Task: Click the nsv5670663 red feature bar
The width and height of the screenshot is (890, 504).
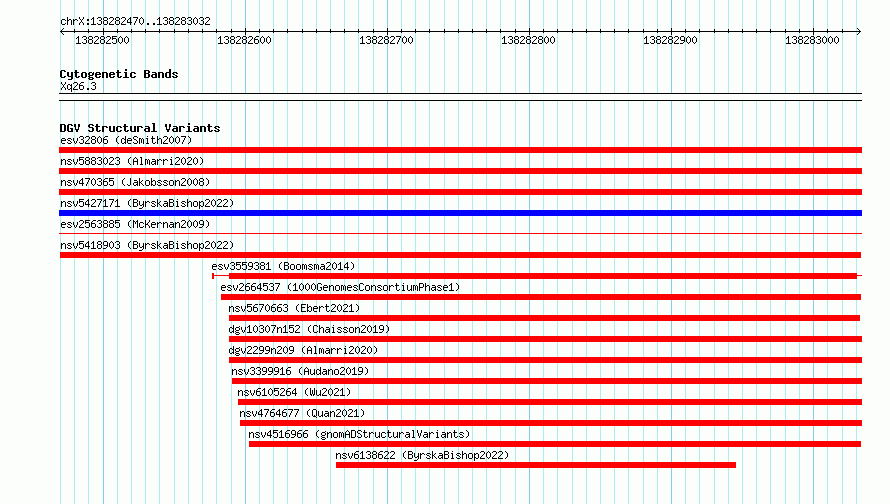Action: coord(544,318)
